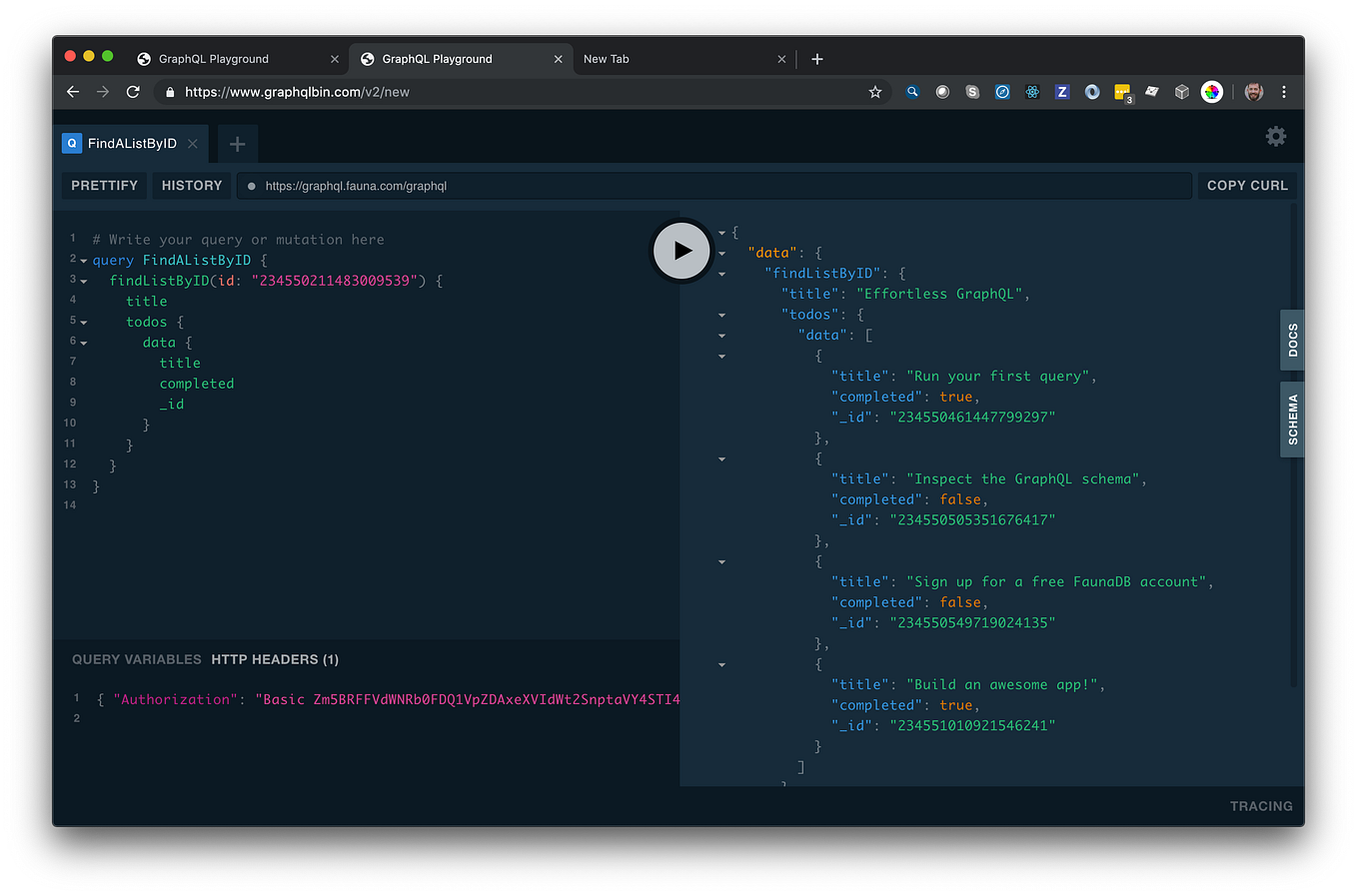The height and width of the screenshot is (896, 1357).
Task: Open the Chrome three-dot menu
Action: (x=1284, y=91)
